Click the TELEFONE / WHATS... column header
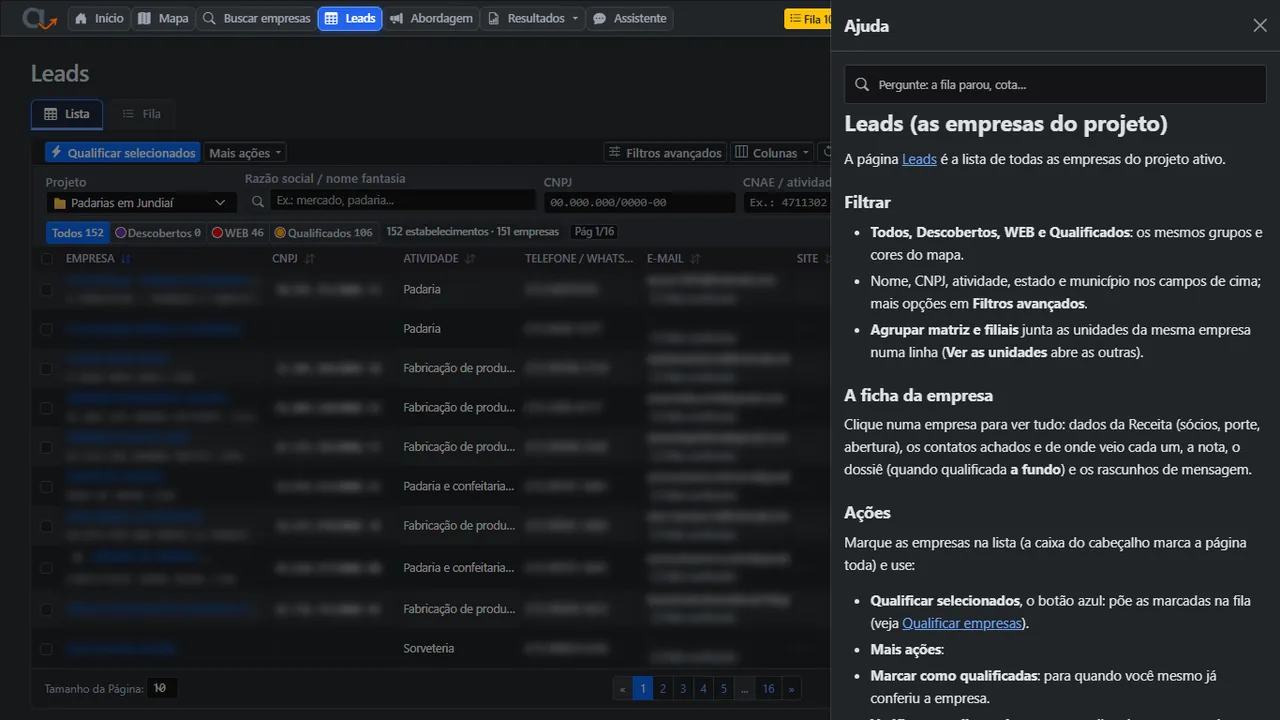The width and height of the screenshot is (1280, 720). [579, 259]
